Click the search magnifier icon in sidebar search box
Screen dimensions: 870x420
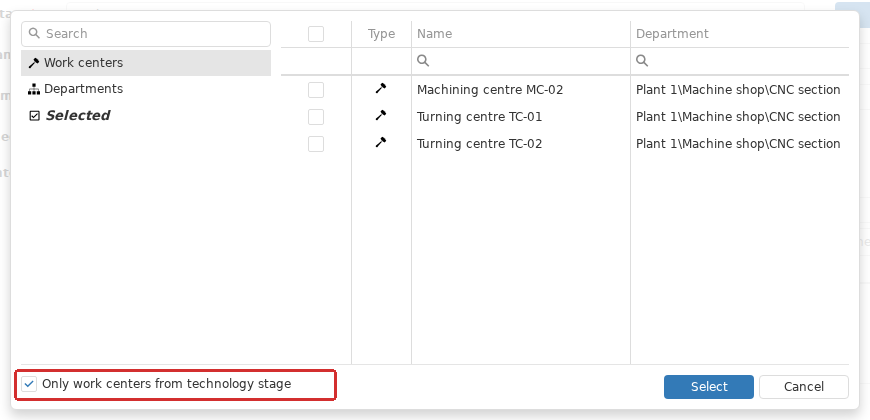point(34,33)
